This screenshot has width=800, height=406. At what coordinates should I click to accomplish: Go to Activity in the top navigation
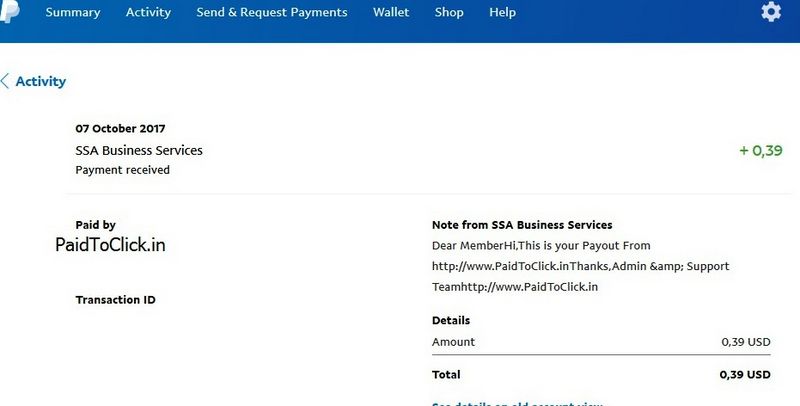pyautogui.click(x=148, y=13)
